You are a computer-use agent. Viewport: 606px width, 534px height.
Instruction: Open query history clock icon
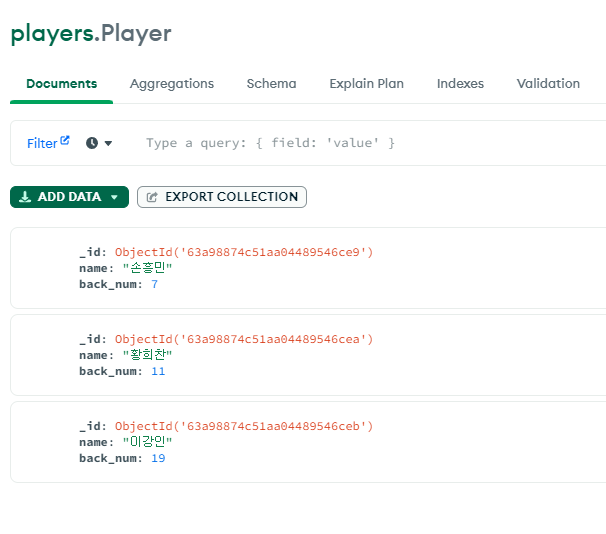(92, 143)
